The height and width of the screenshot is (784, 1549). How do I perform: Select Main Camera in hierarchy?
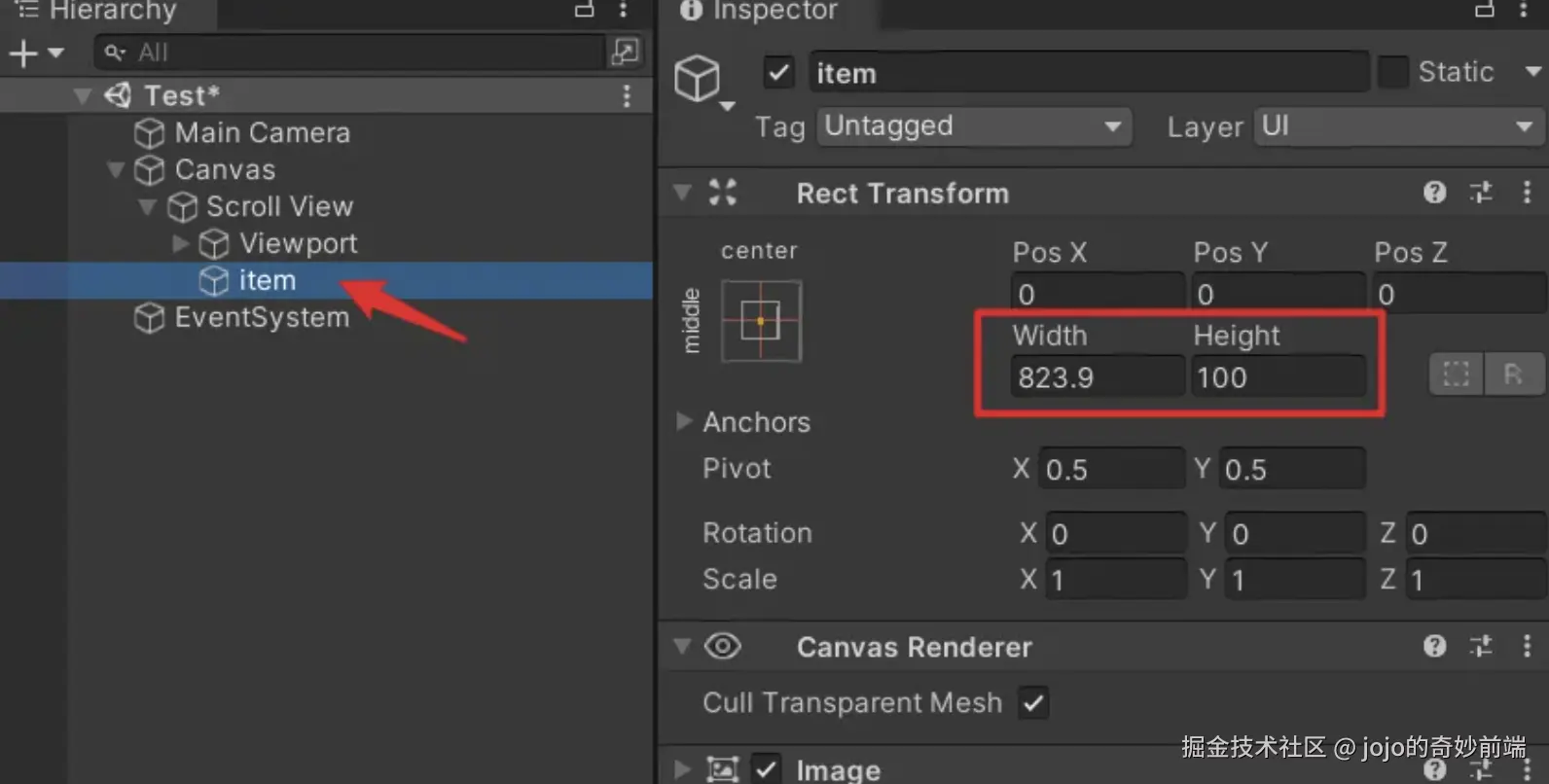point(262,132)
